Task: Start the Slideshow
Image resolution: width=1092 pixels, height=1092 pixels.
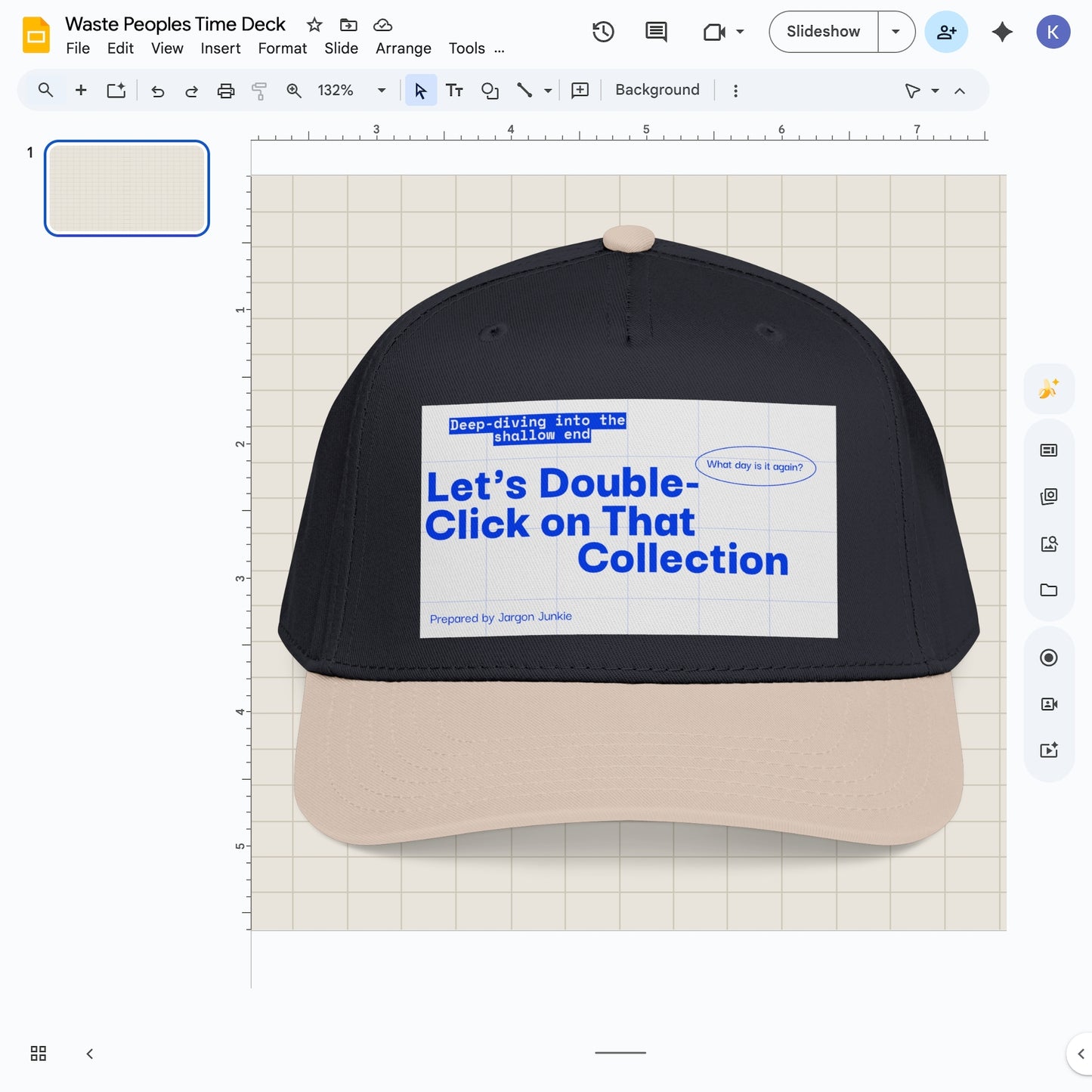Action: click(x=823, y=32)
